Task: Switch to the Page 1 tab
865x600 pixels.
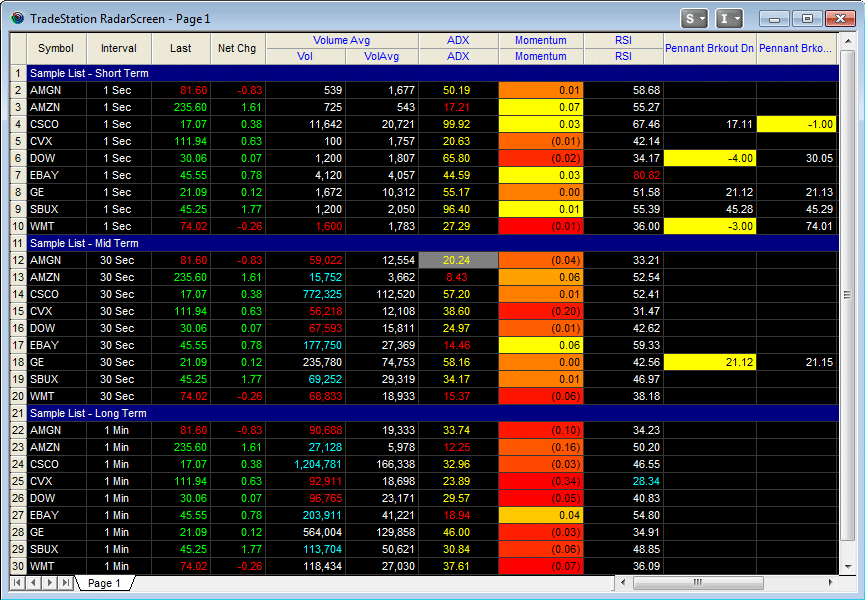Action: [103, 583]
